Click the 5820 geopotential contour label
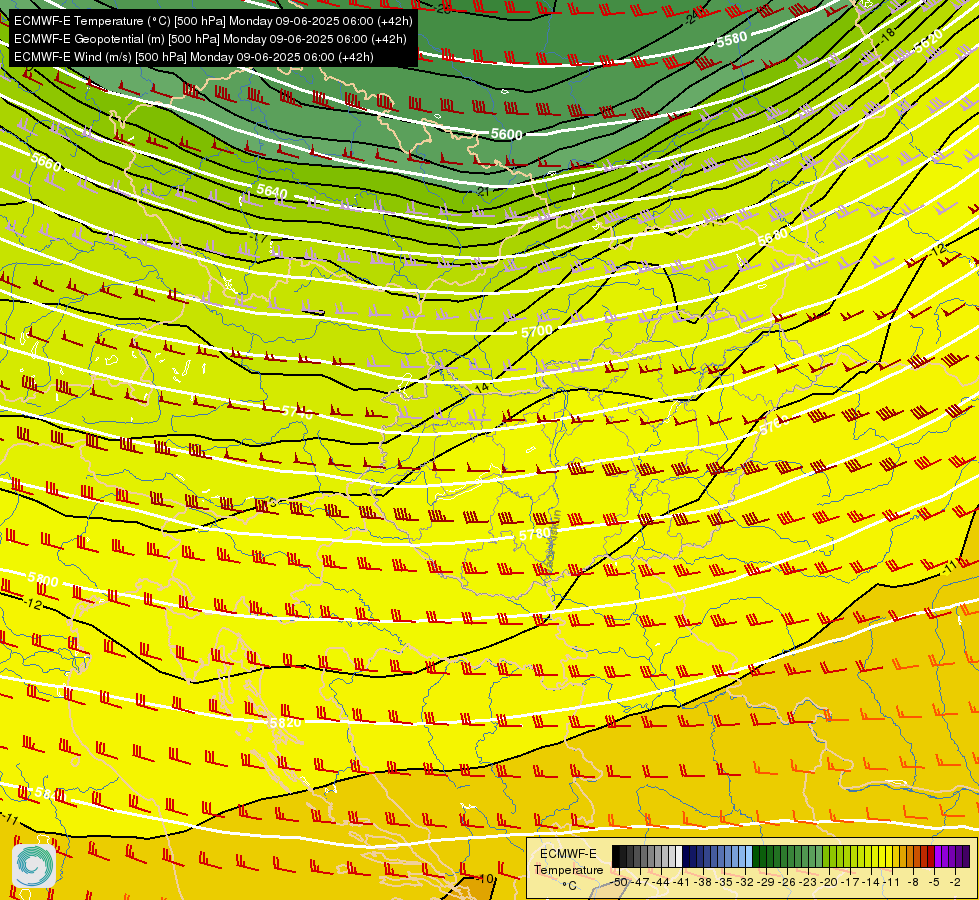 pyautogui.click(x=285, y=723)
